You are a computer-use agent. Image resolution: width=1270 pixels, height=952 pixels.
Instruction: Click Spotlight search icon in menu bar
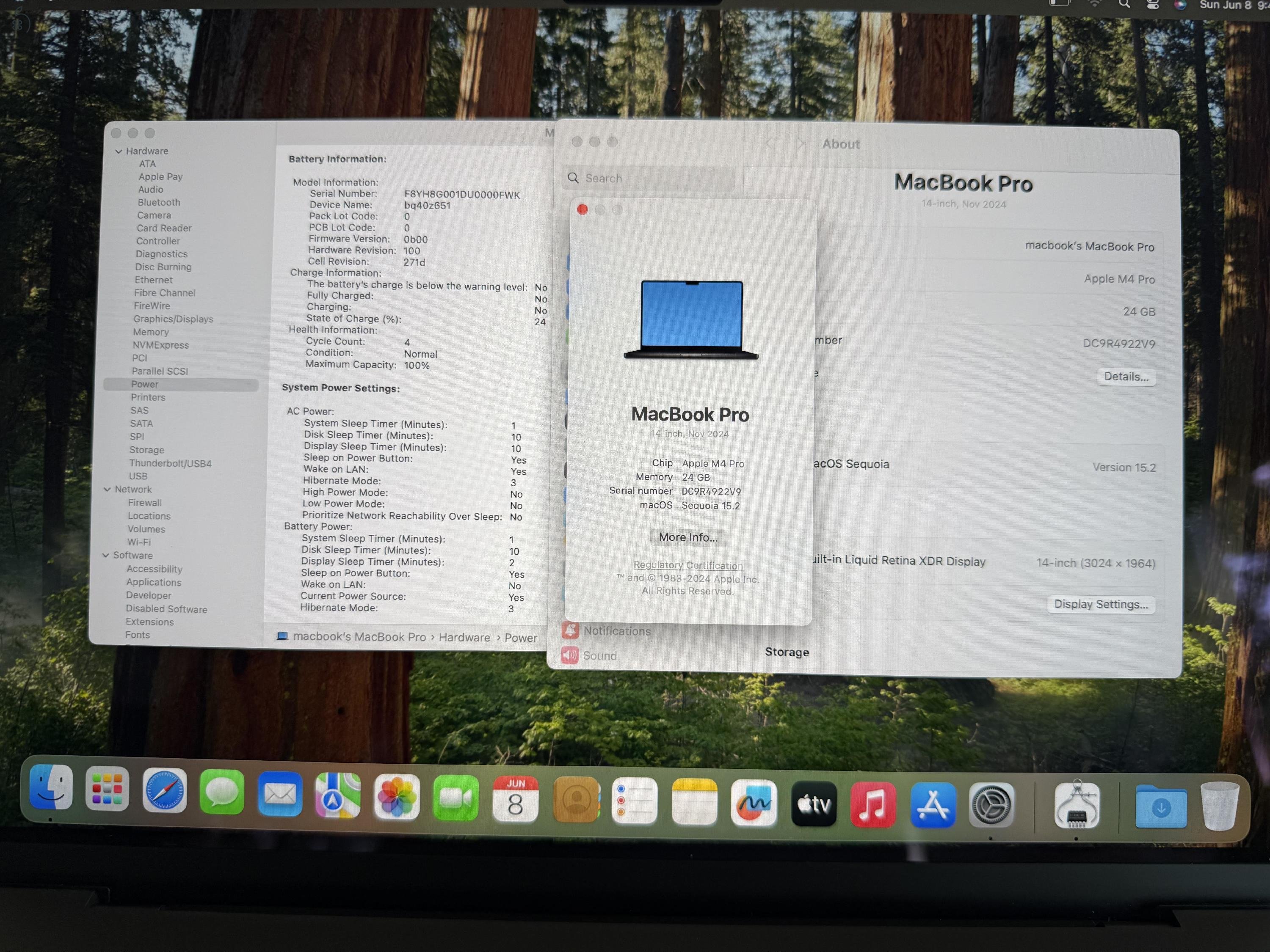pos(1124,4)
